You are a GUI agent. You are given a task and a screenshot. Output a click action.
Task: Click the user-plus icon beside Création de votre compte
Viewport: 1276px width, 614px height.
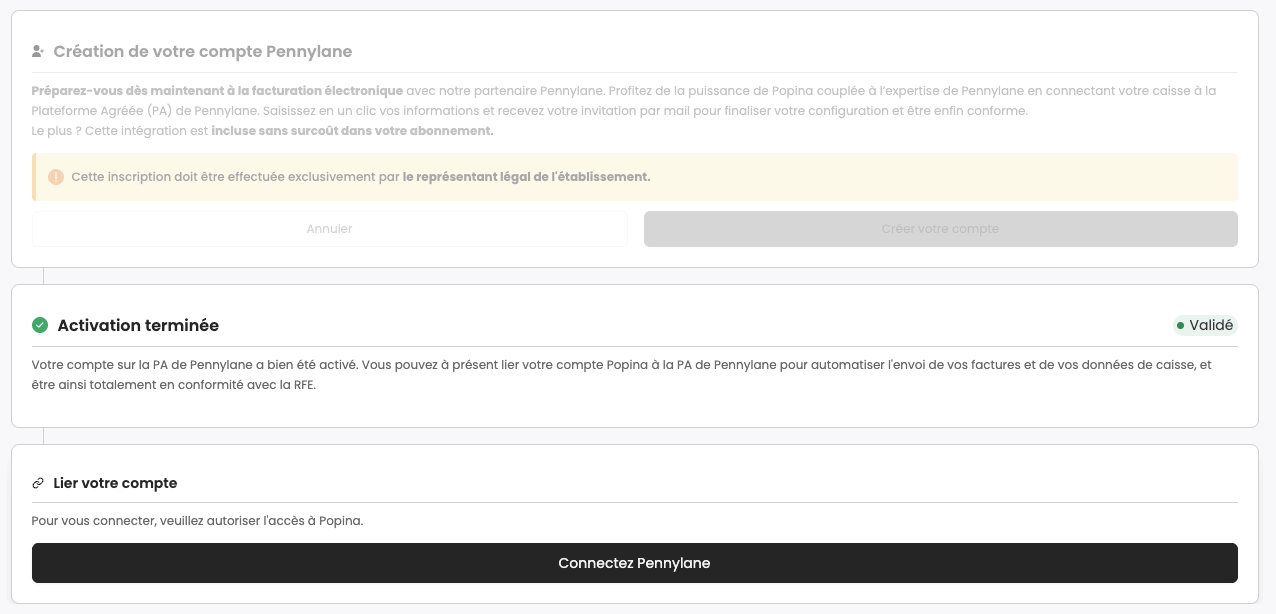(x=38, y=51)
